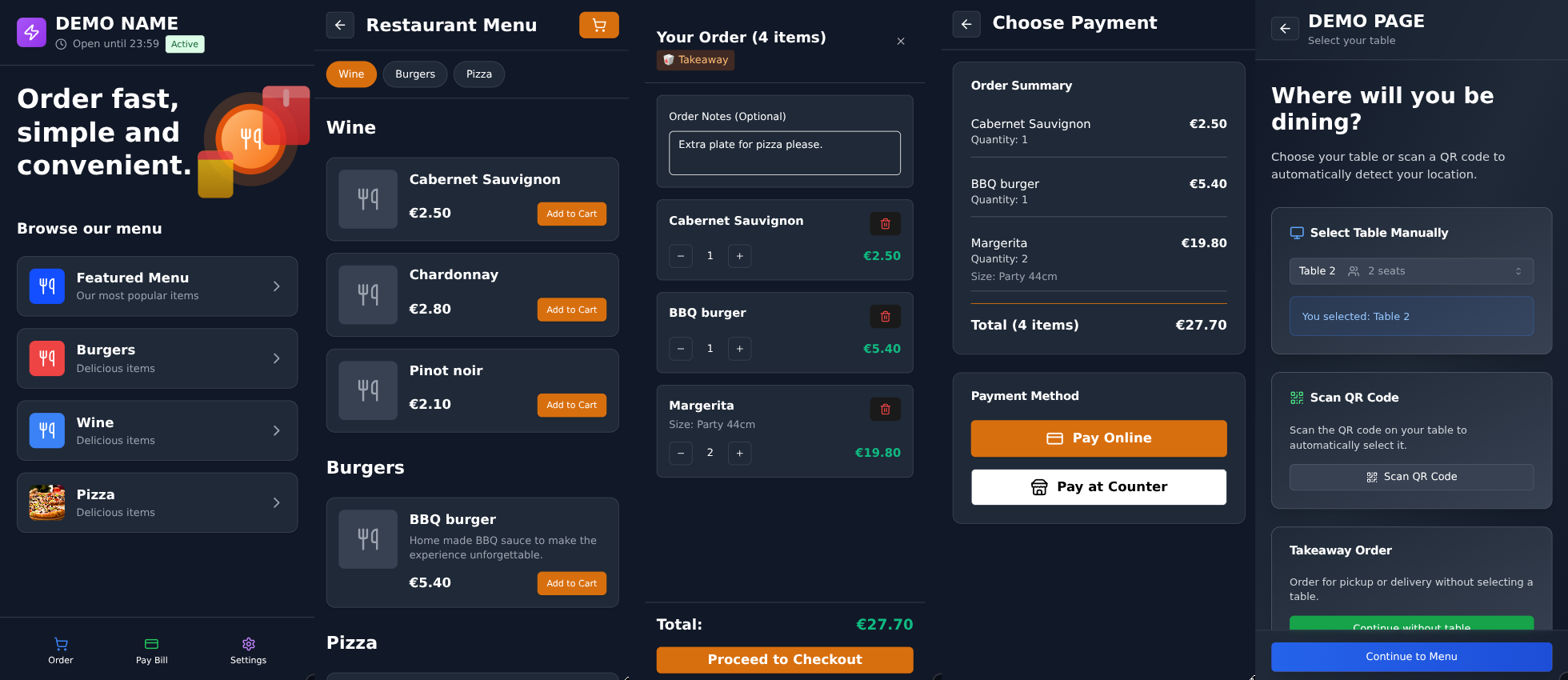
Task: Choose Pay Online payment method
Action: click(1098, 438)
